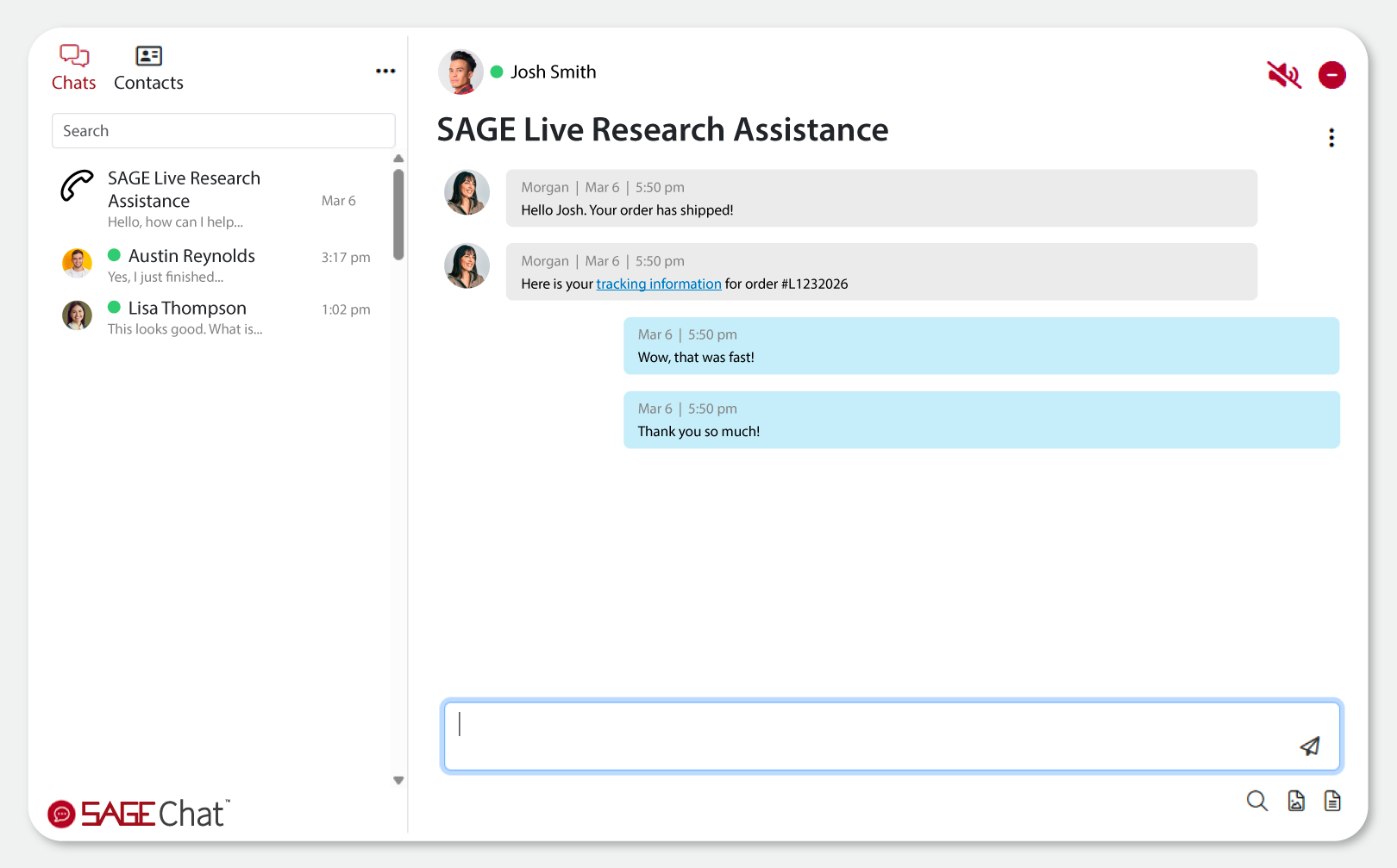Send message with paper plane icon
1397x868 pixels.
tap(1309, 746)
